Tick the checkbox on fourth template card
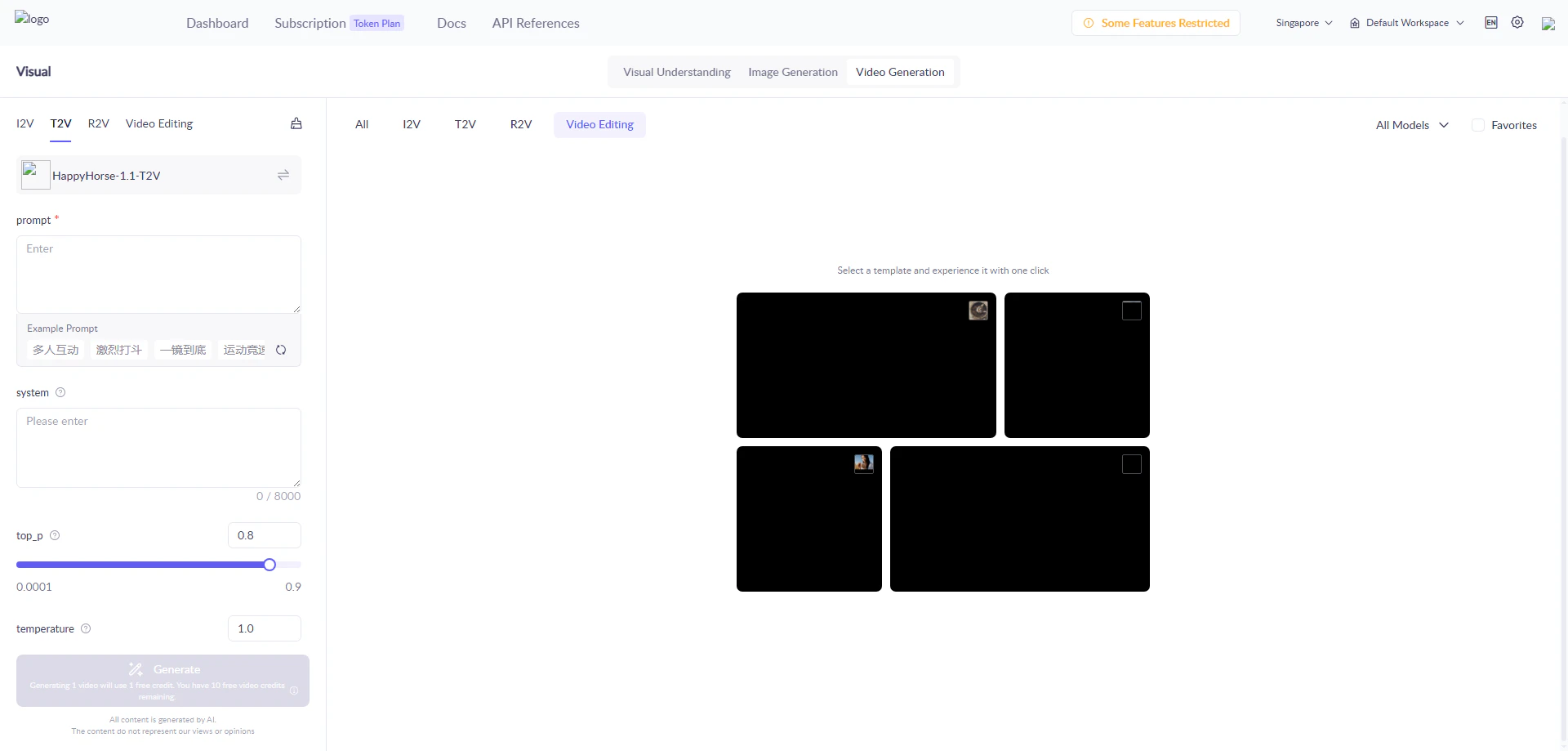The height and width of the screenshot is (751, 1568). pyautogui.click(x=1132, y=464)
